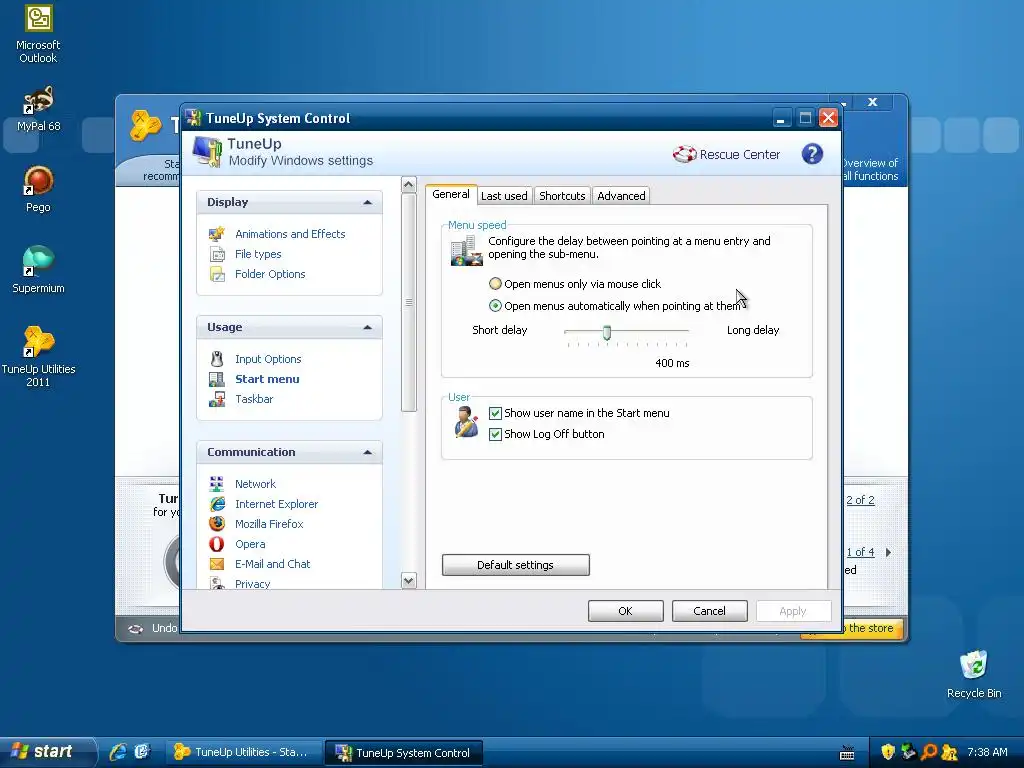Screen dimensions: 1024x768
Task: Switch to the Shortcuts tab
Action: 562,196
